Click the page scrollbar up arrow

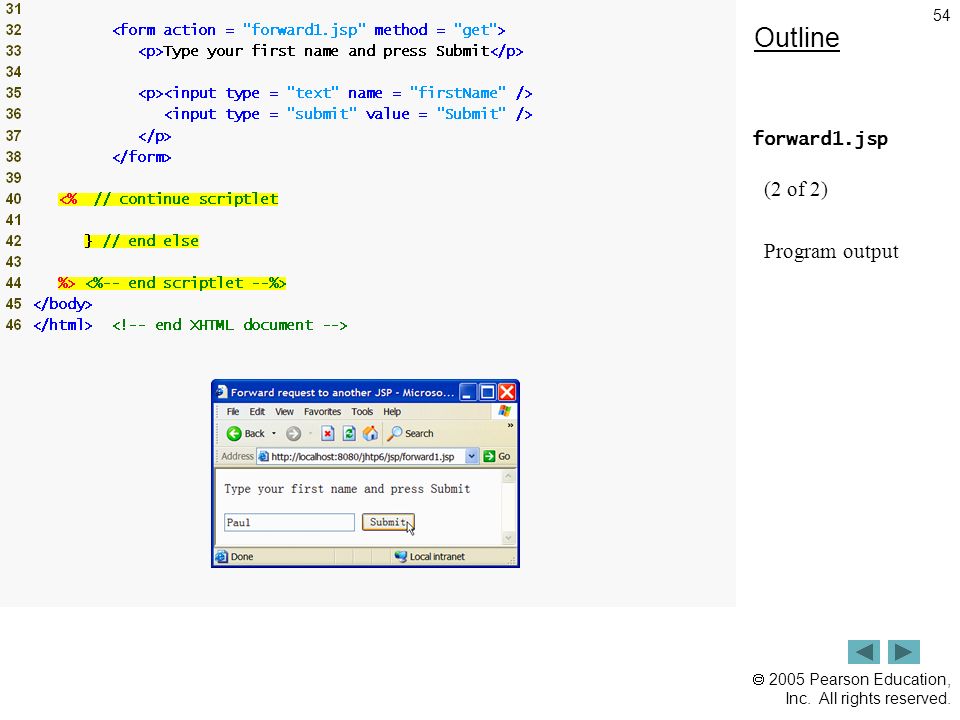[x=508, y=476]
